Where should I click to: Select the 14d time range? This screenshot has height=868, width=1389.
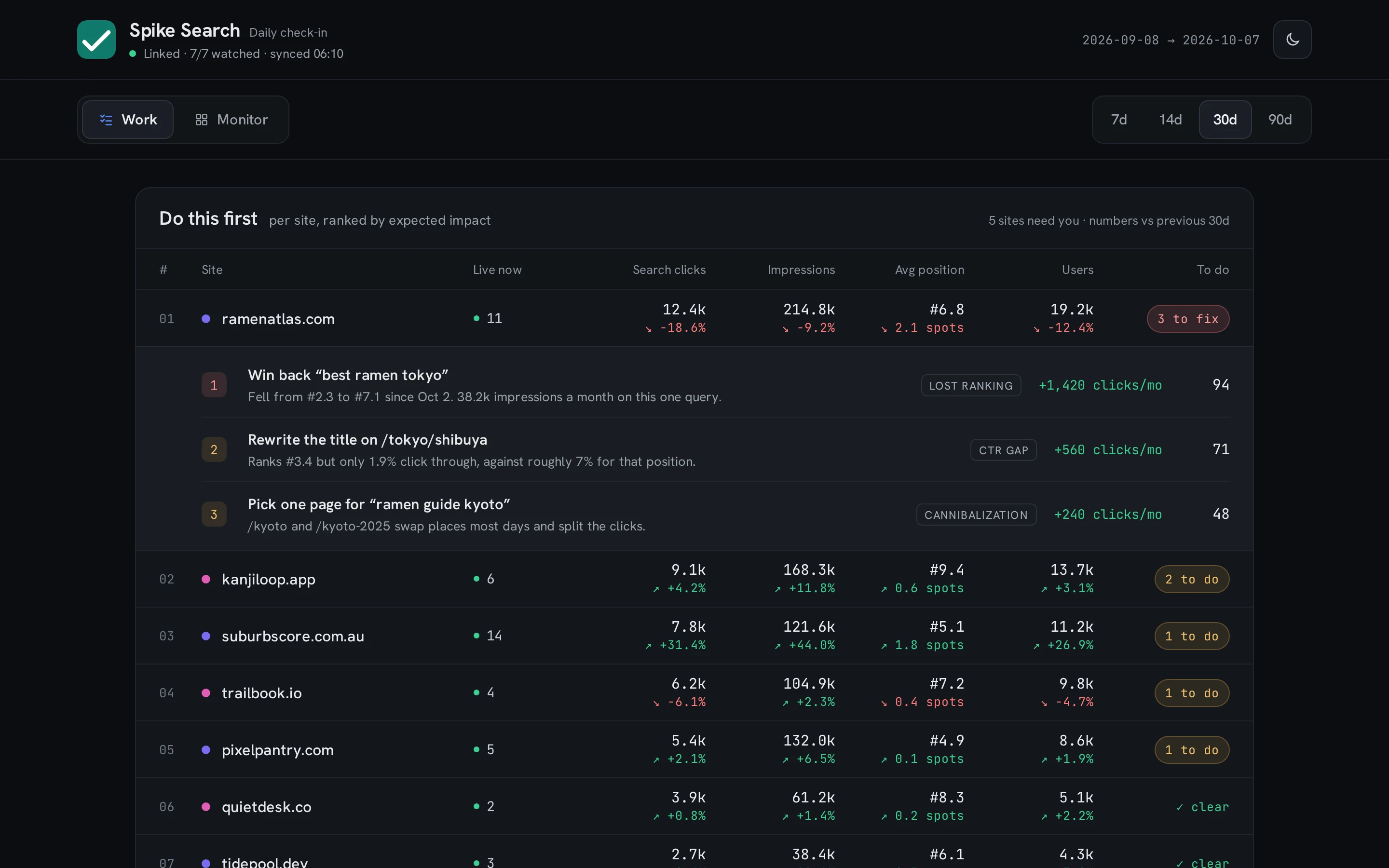coord(1171,120)
